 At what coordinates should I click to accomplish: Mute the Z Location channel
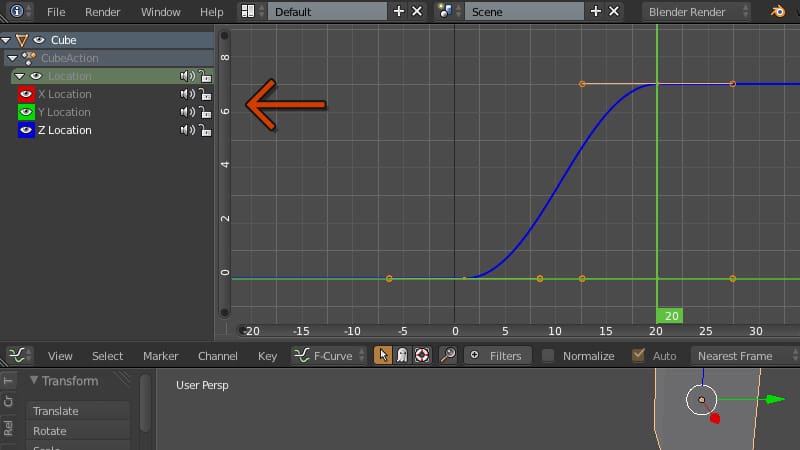pyautogui.click(x=187, y=130)
